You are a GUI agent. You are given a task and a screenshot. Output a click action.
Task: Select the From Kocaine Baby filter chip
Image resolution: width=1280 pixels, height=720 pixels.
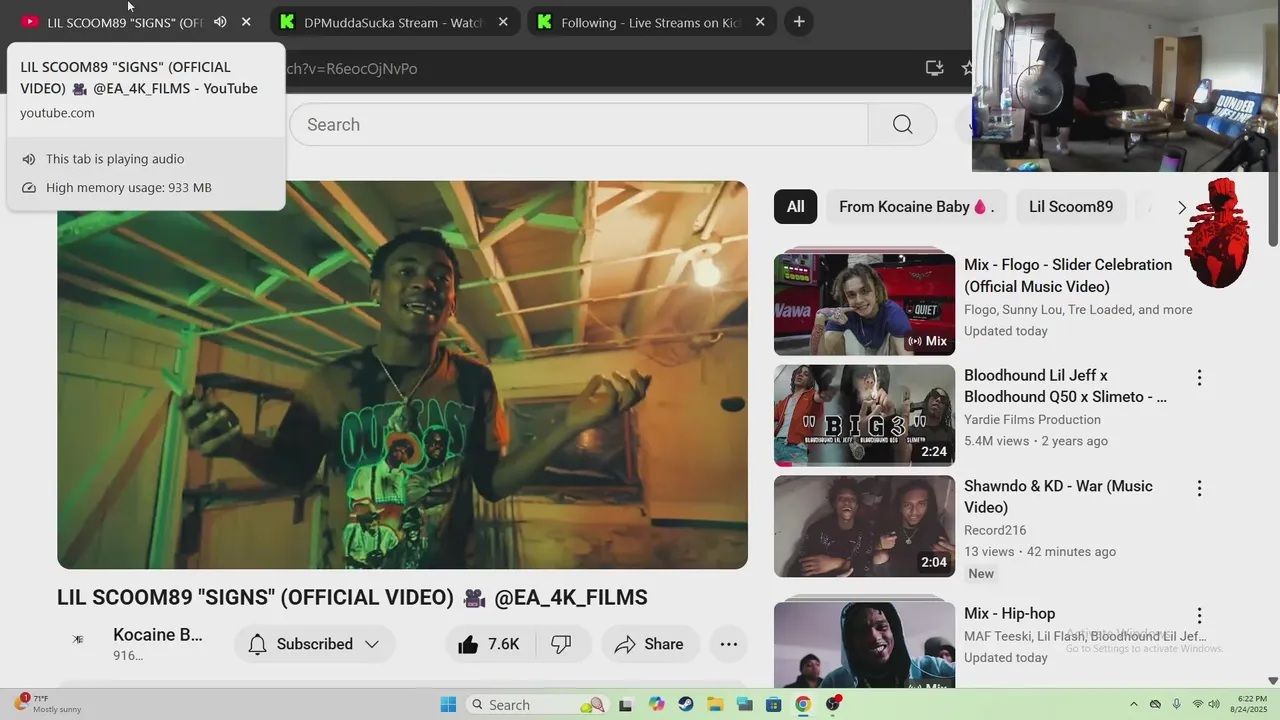pyautogui.click(x=916, y=207)
